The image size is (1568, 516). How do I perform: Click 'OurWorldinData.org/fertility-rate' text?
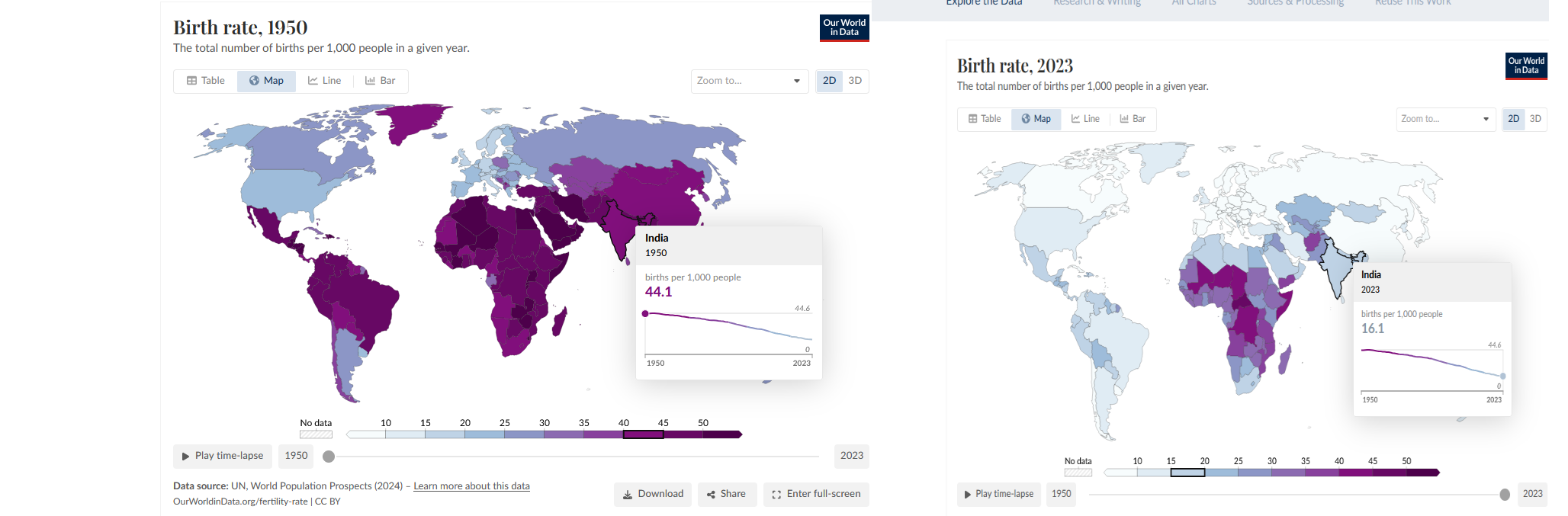click(x=240, y=502)
